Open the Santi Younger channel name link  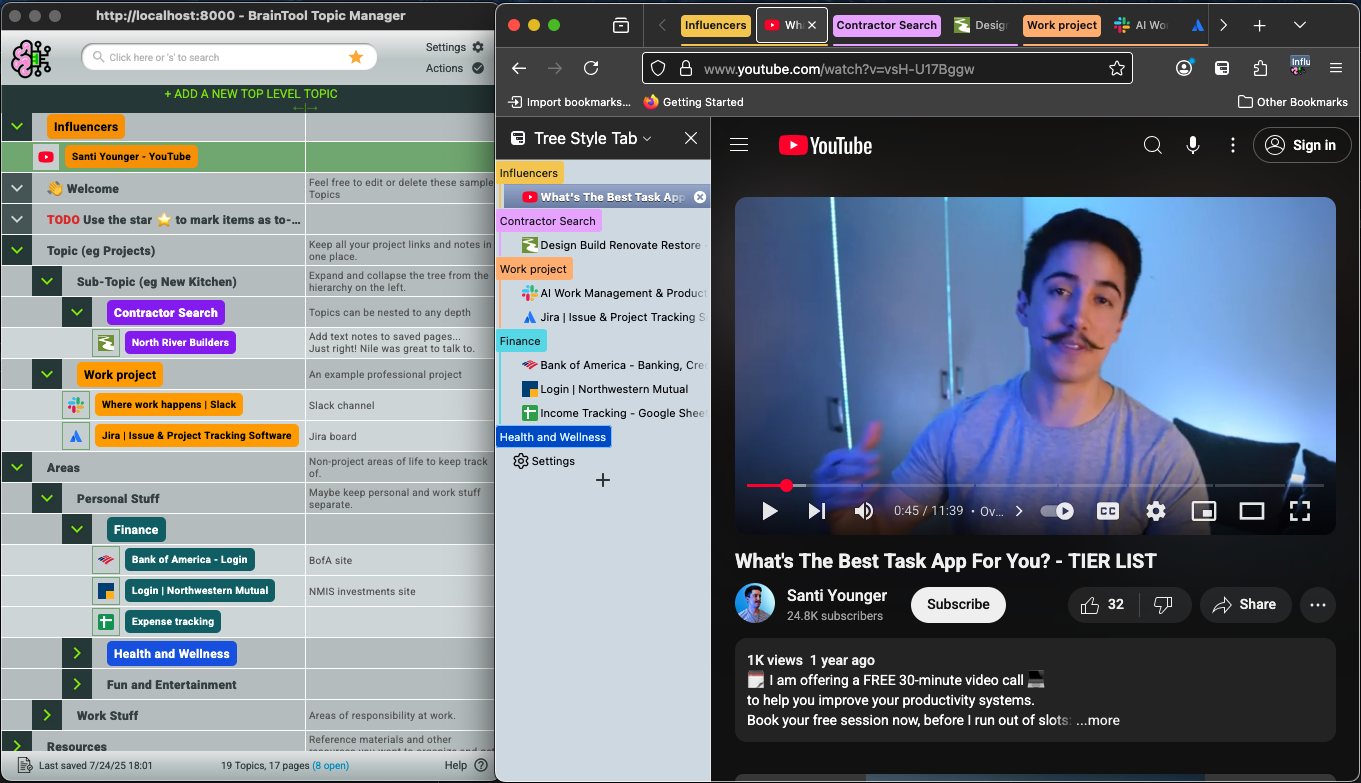pos(837,595)
